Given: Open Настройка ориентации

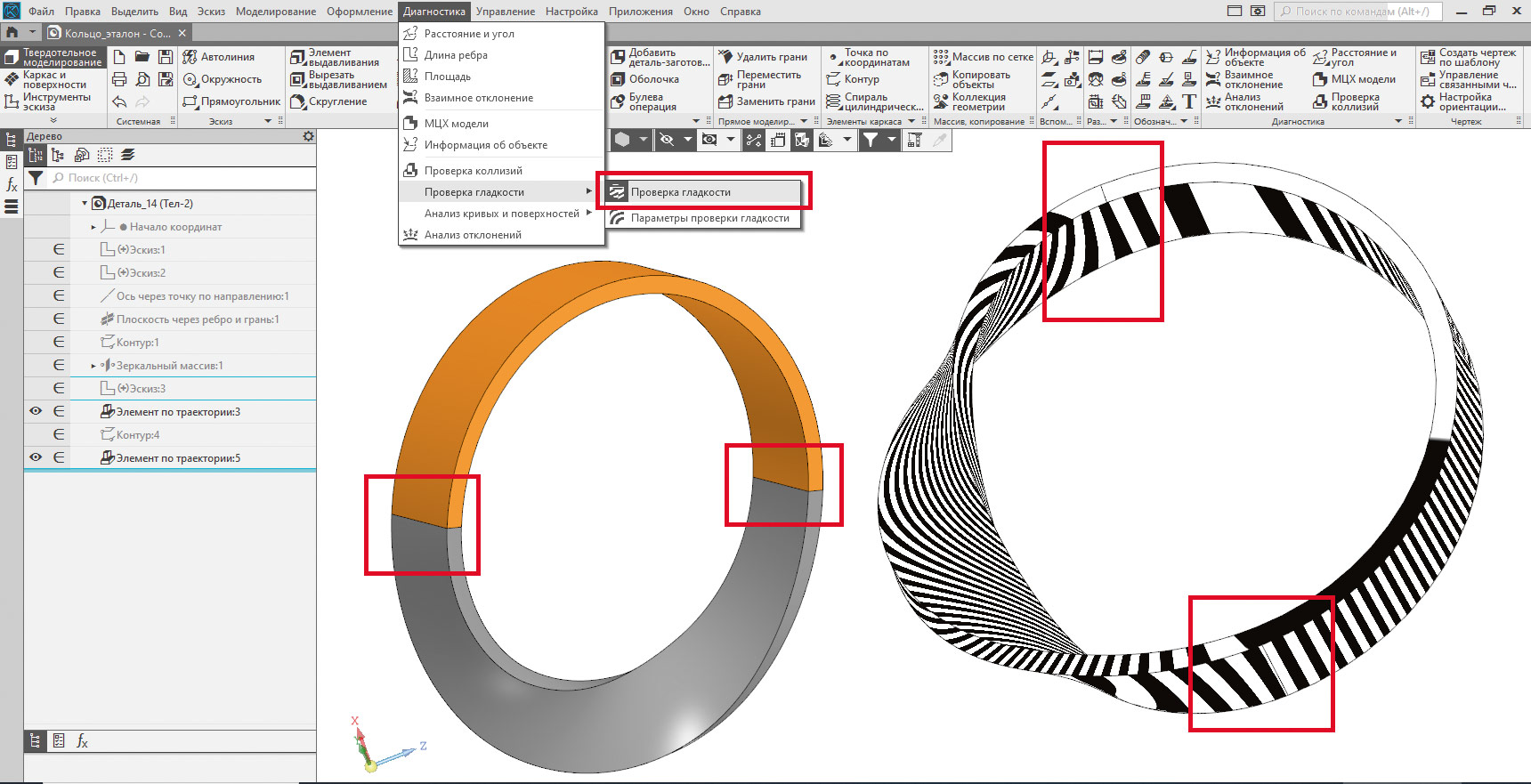Looking at the screenshot, I should coord(1463,101).
